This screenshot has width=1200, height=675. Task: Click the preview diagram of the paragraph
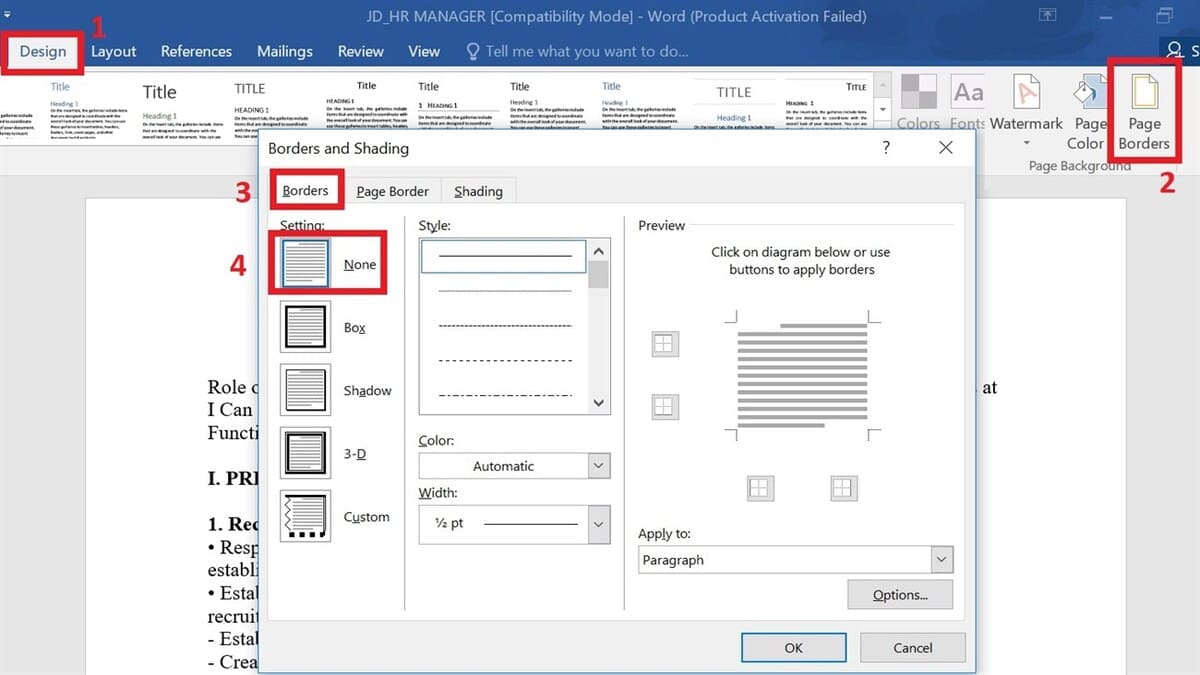[x=803, y=375]
